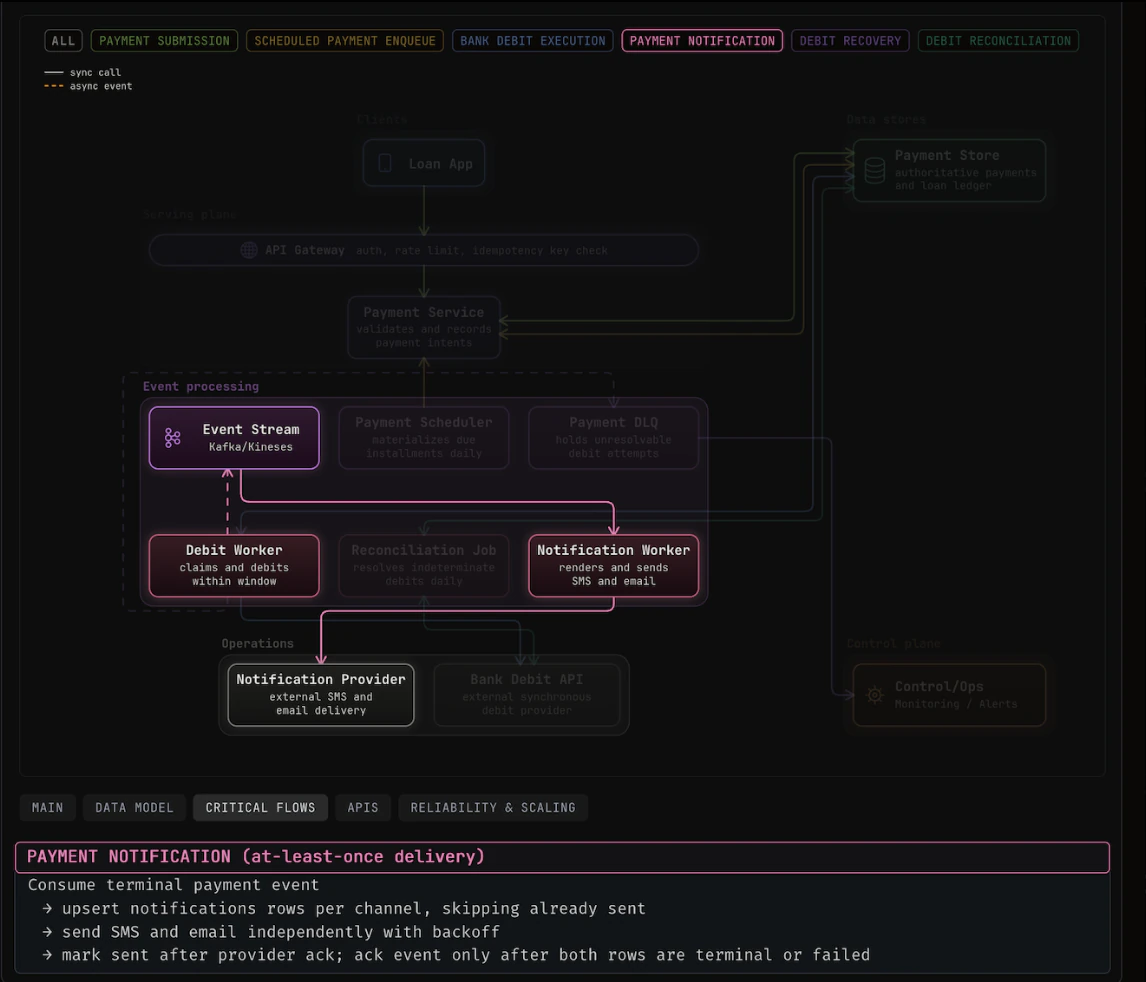
Task: Select the Loan App node
Action: coord(424,163)
